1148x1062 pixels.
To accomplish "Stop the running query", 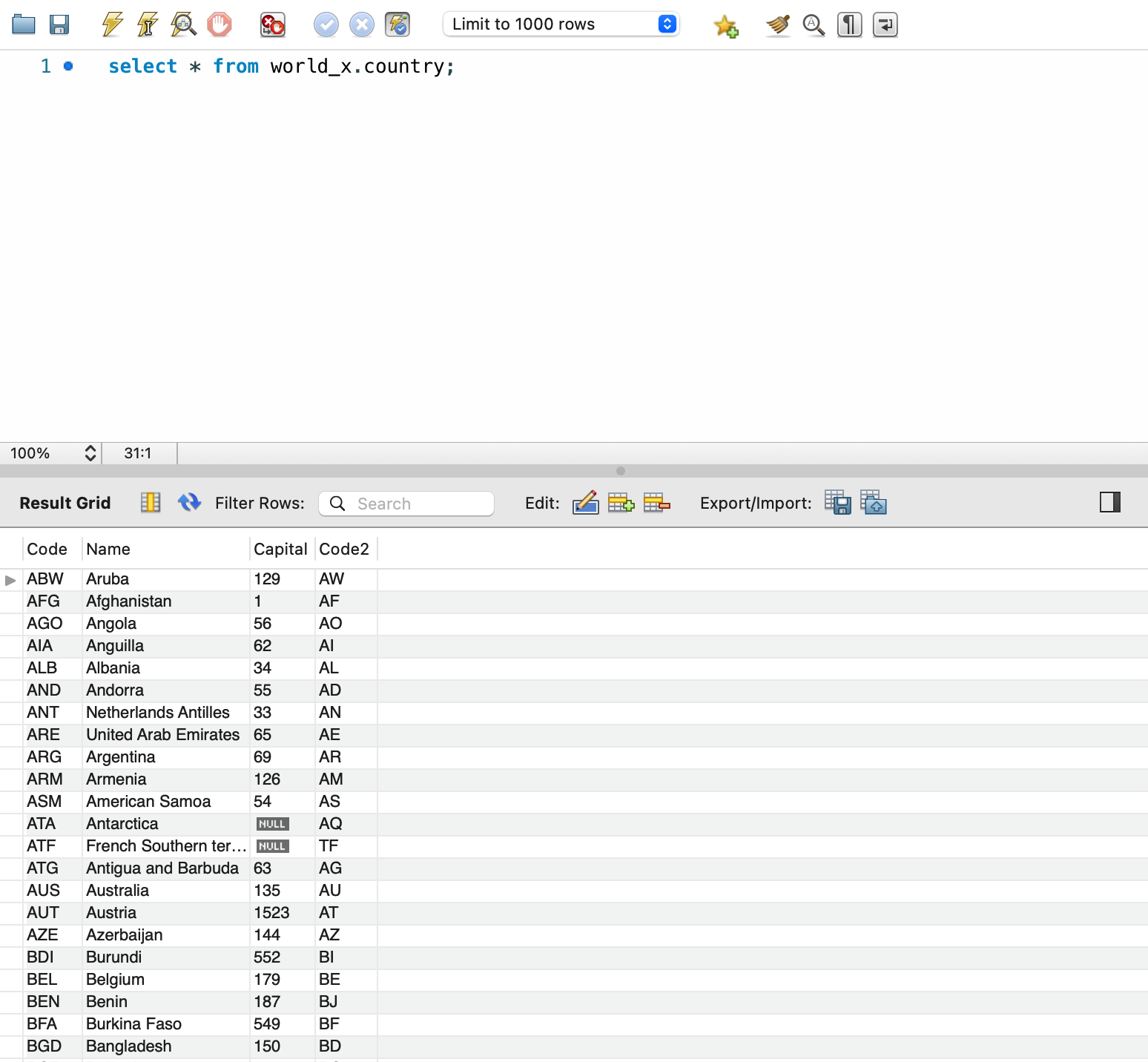I will point(220,24).
